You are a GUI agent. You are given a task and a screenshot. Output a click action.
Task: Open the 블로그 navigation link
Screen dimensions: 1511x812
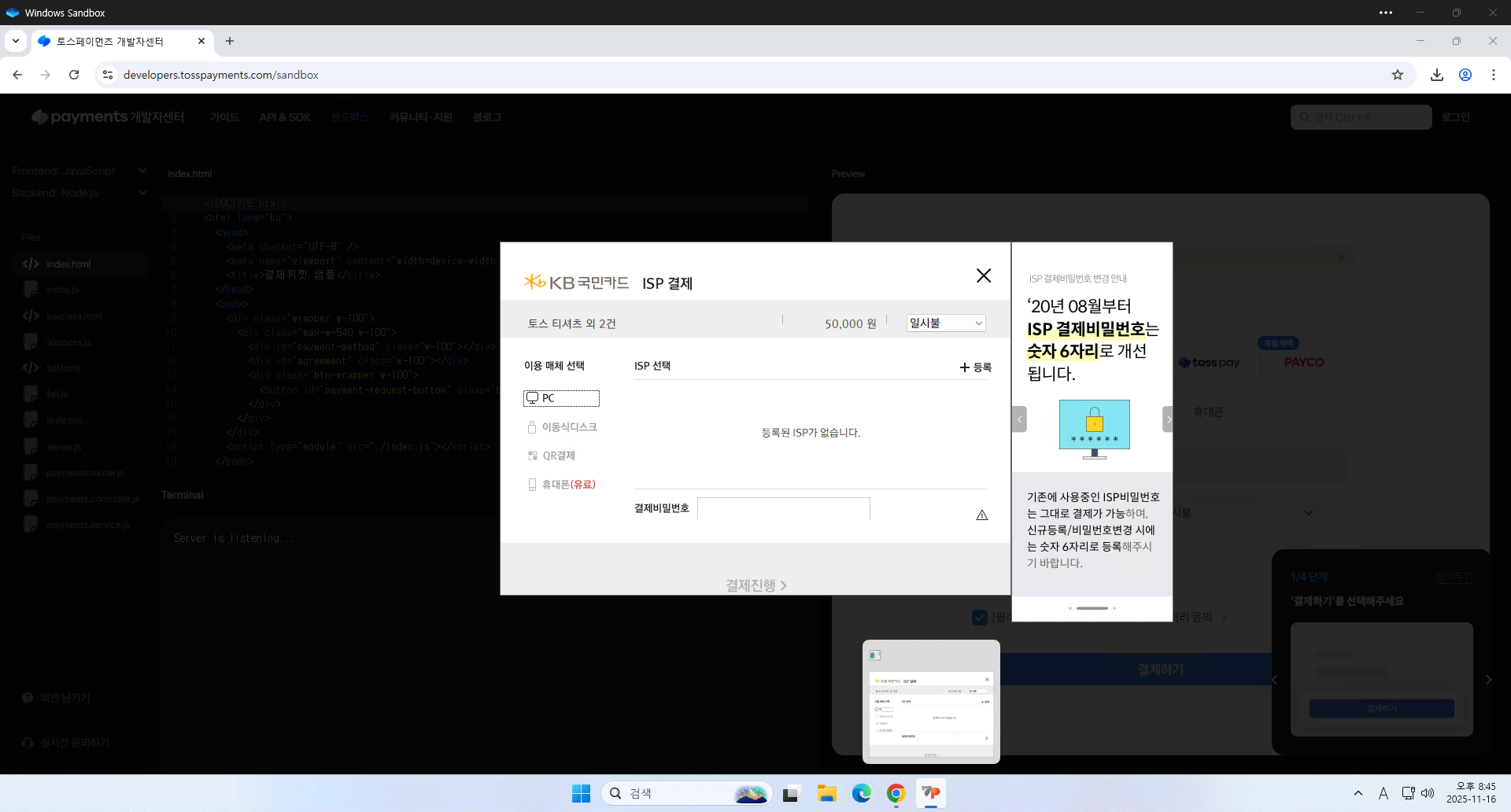point(487,117)
